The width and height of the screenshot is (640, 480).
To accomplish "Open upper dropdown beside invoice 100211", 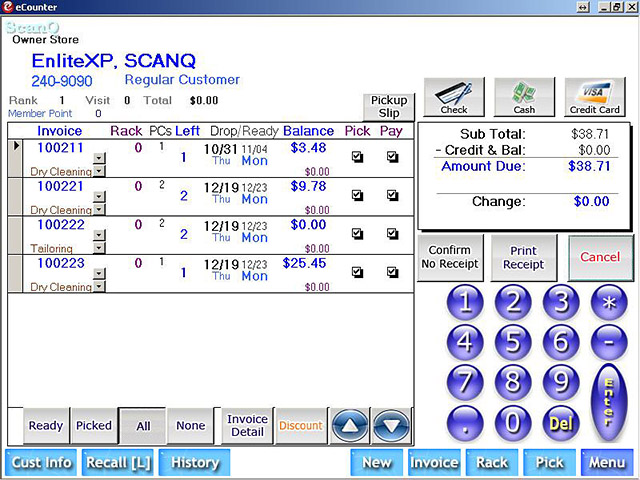I will (x=99, y=158).
